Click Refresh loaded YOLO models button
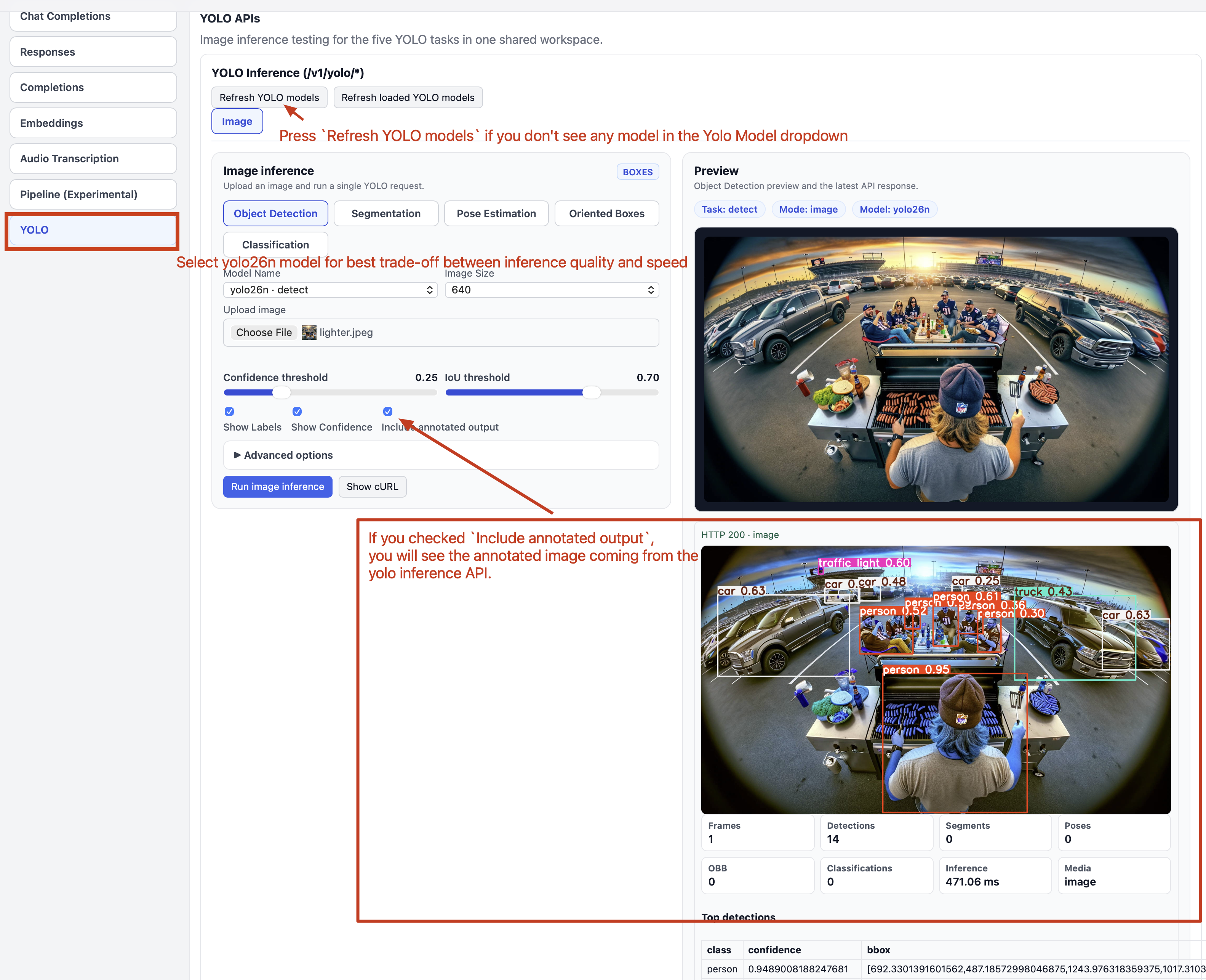This screenshot has width=1206, height=980. coord(408,97)
